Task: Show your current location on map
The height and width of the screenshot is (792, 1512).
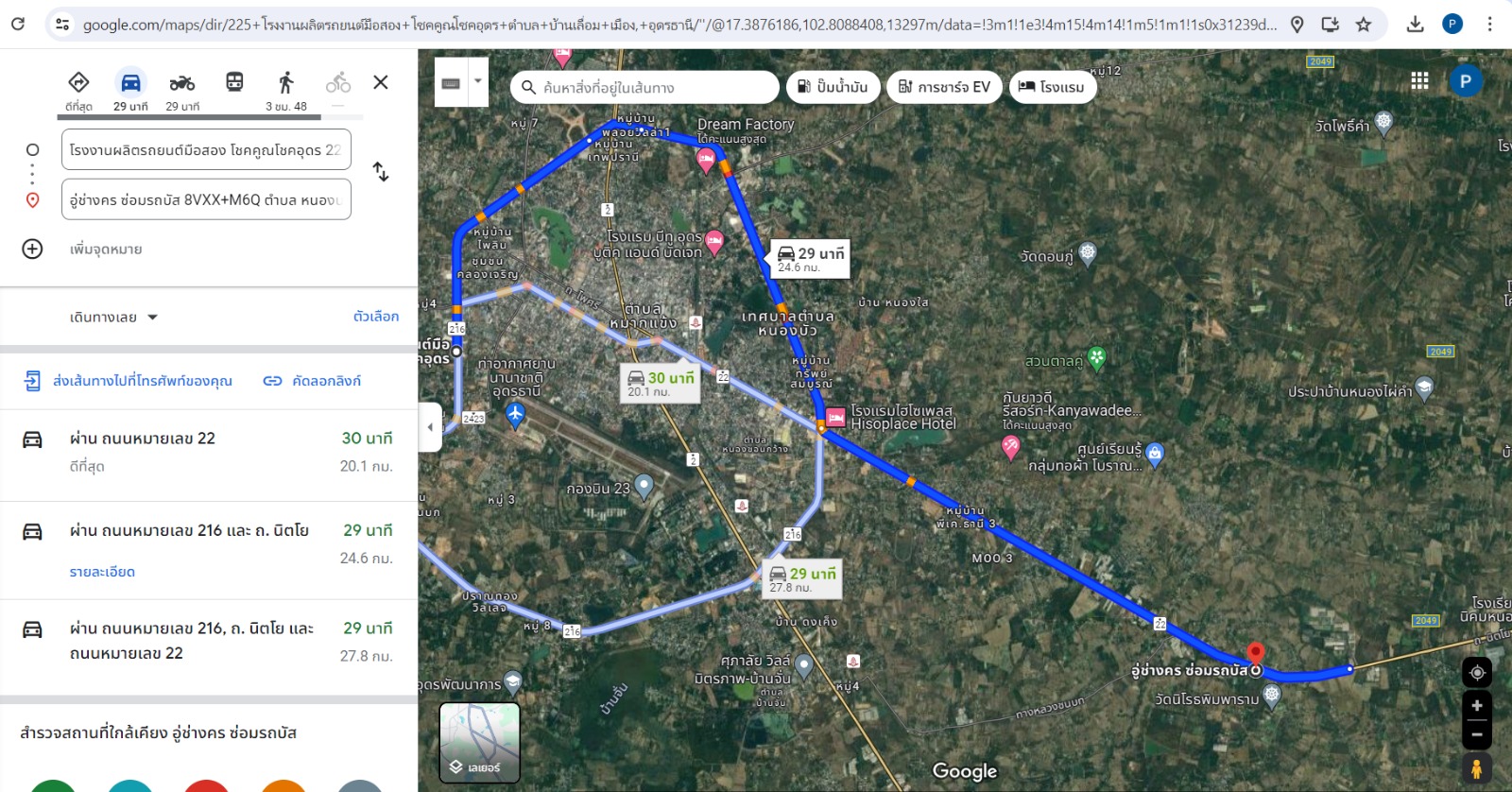Action: pos(1477,672)
